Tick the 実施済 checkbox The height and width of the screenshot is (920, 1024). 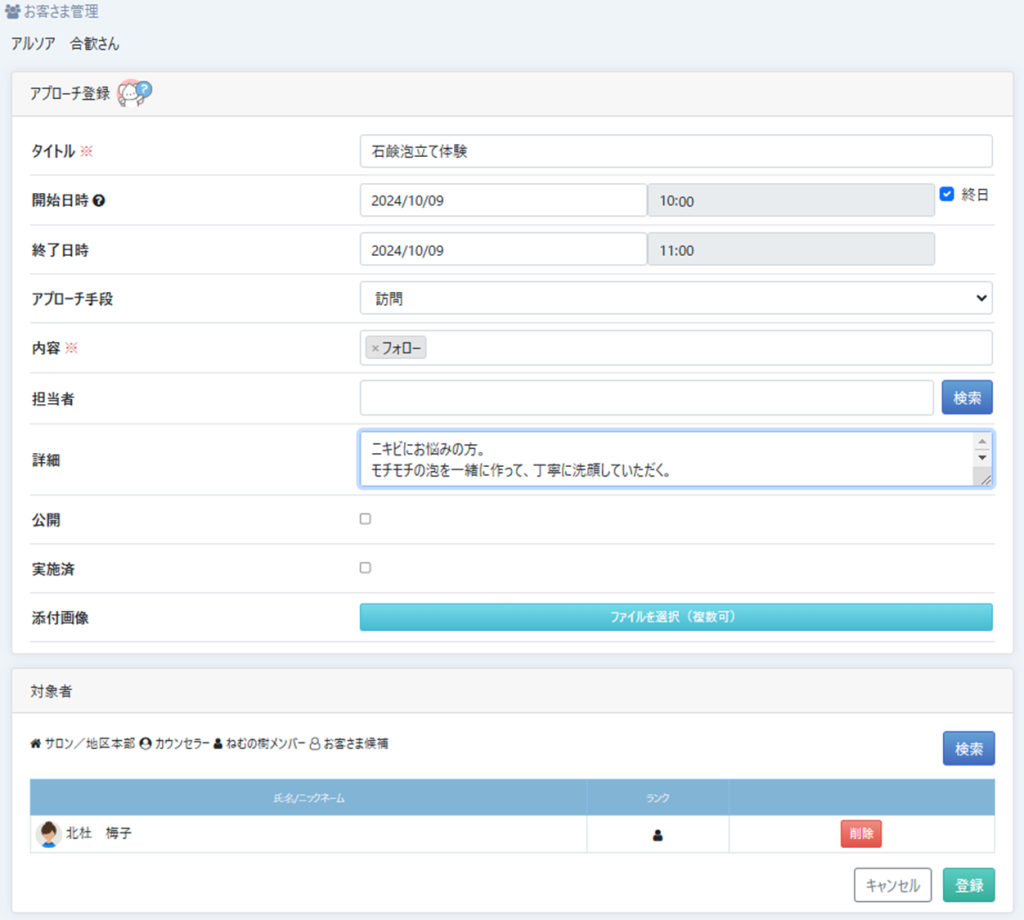[x=365, y=568]
